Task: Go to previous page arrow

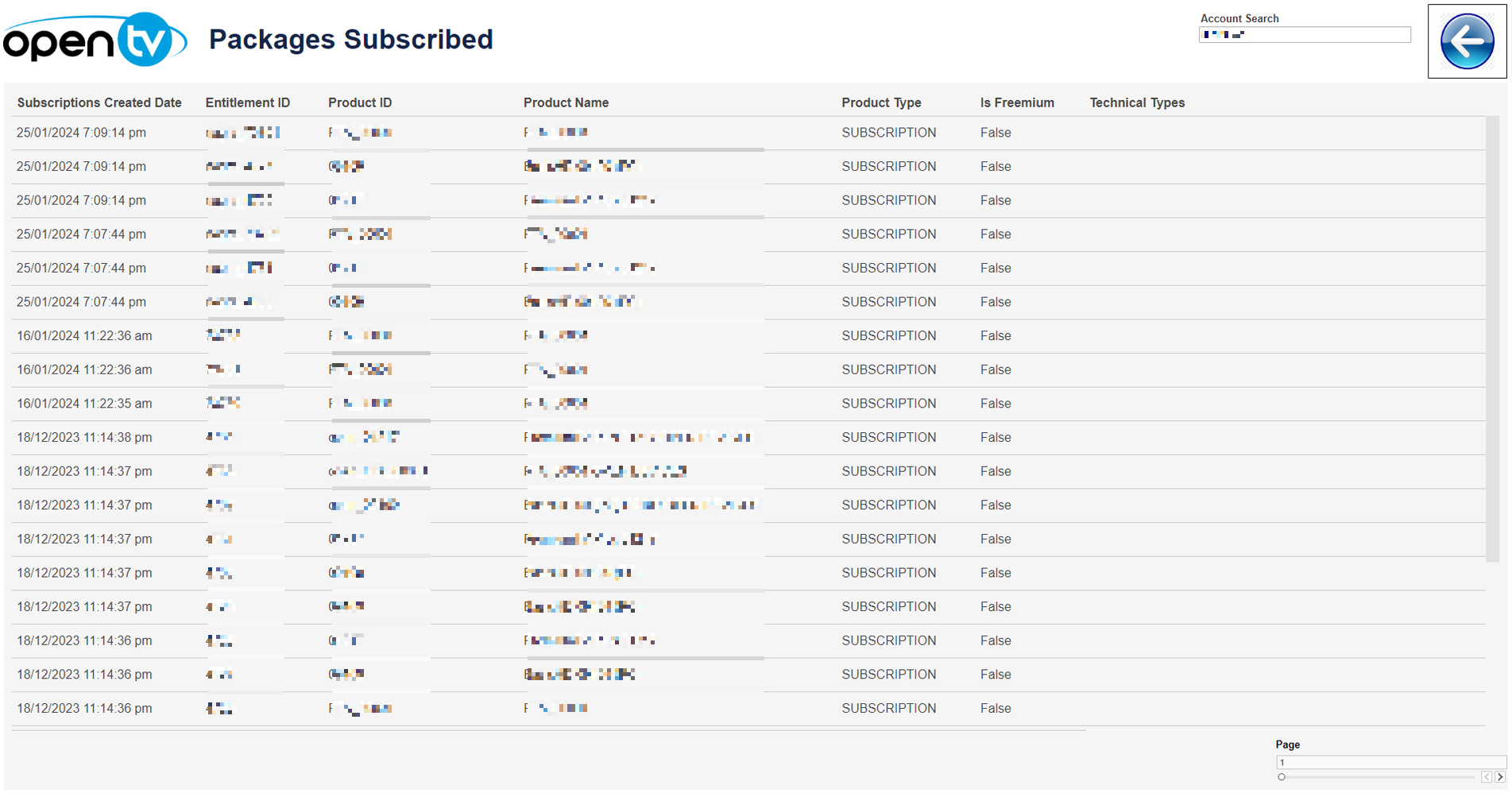Action: tap(1486, 777)
